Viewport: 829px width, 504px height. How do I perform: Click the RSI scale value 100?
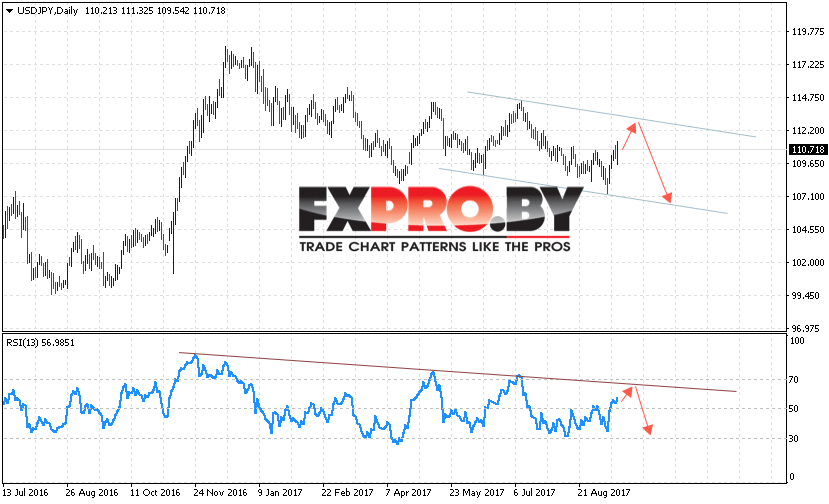797,341
